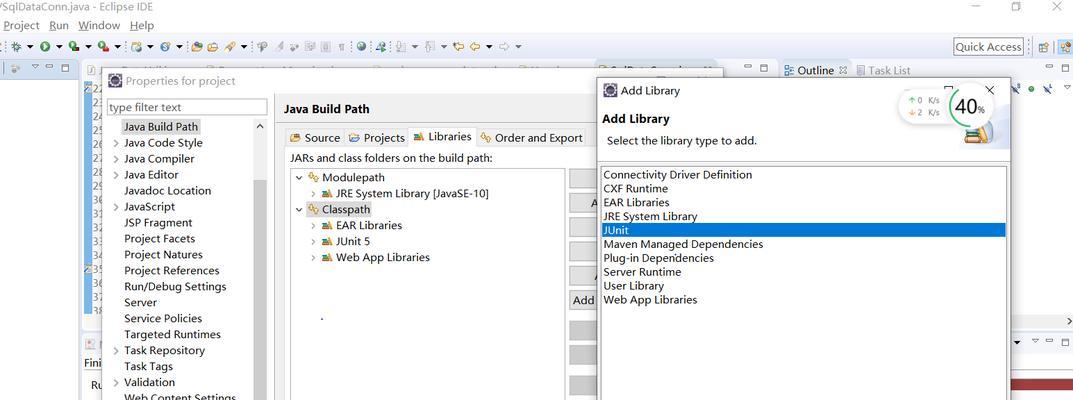Collapse the Classpath node
The height and width of the screenshot is (400, 1073).
click(x=299, y=209)
